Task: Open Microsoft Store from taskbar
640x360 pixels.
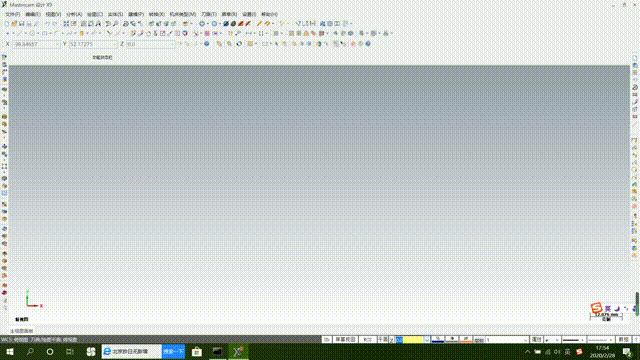Action: tap(197, 351)
